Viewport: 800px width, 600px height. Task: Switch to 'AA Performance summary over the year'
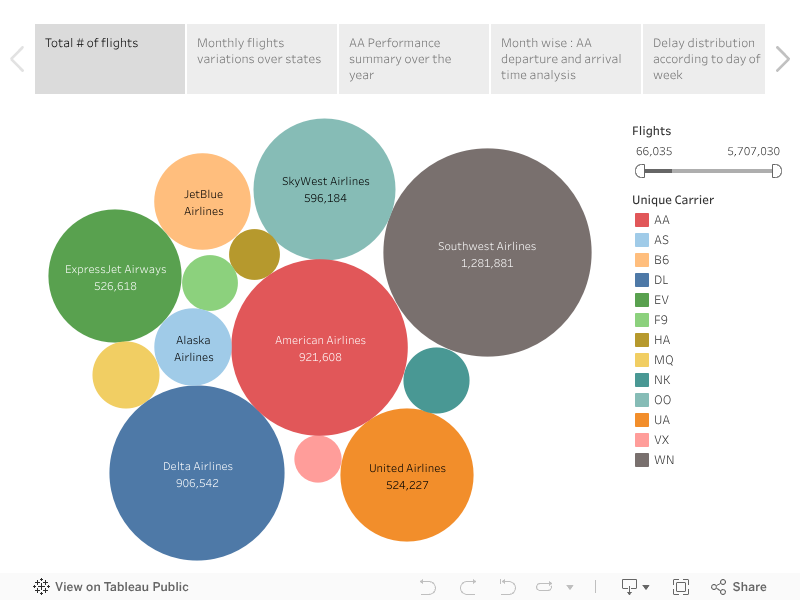pyautogui.click(x=414, y=59)
